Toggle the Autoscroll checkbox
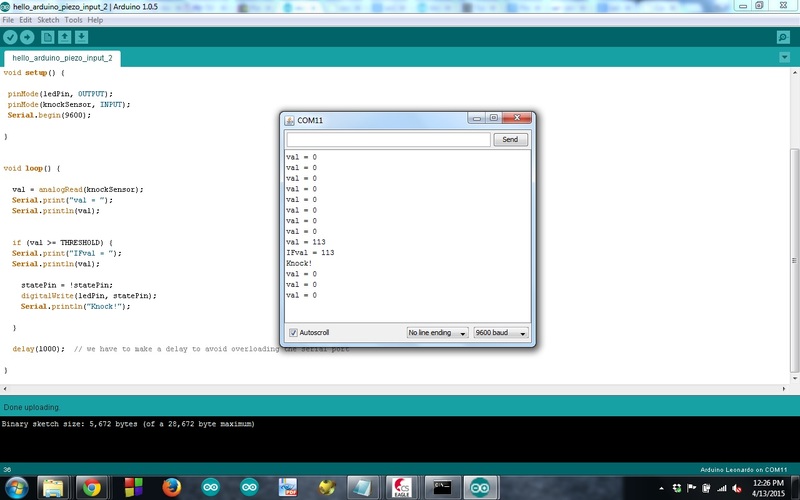 (x=293, y=333)
